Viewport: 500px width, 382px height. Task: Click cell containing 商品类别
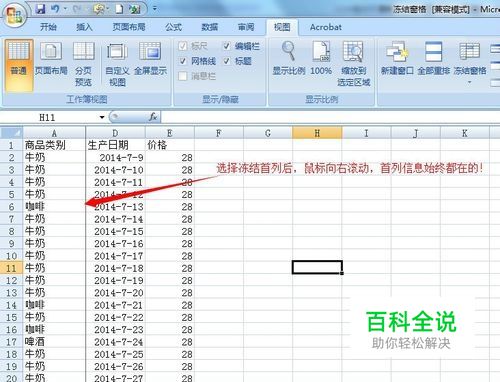pyautogui.click(x=54, y=145)
